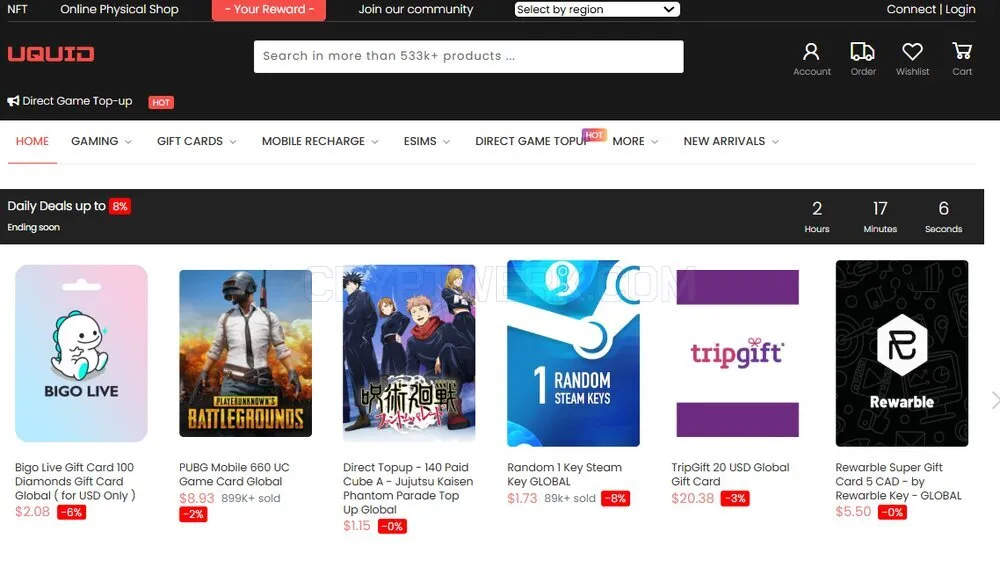Click the Daily Deals up to heading

click(56, 206)
